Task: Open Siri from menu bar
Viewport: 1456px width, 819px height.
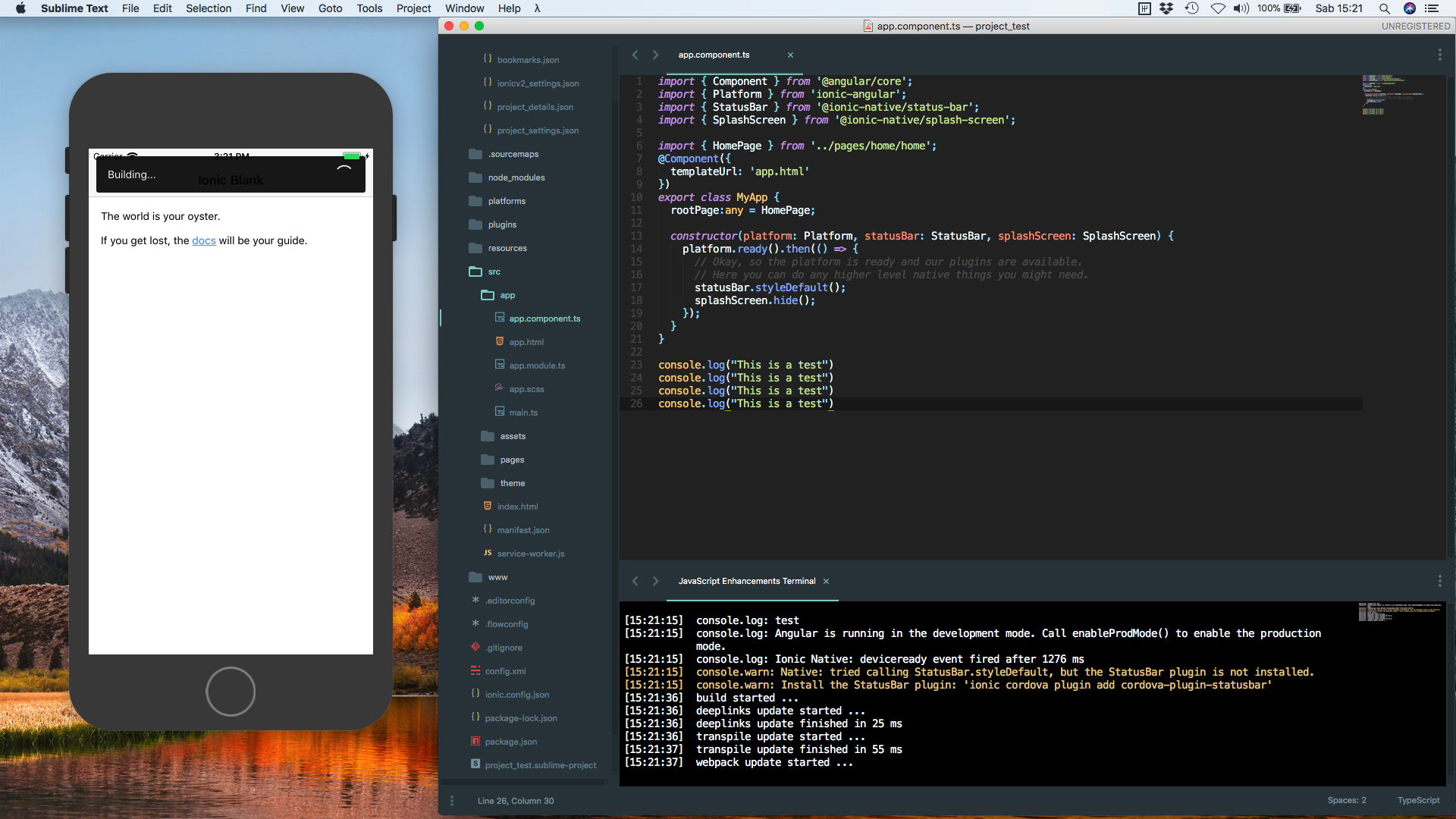Action: 1409,8
